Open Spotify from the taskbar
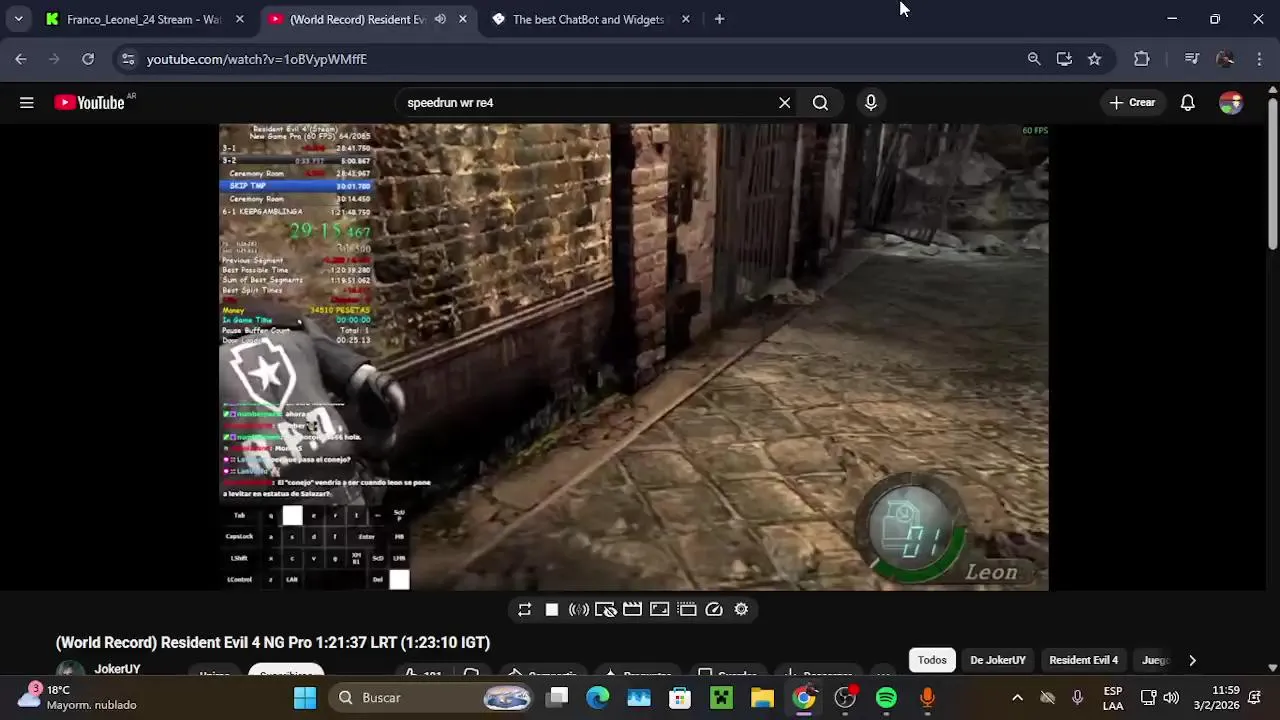This screenshot has height=720, width=1280. [x=886, y=697]
